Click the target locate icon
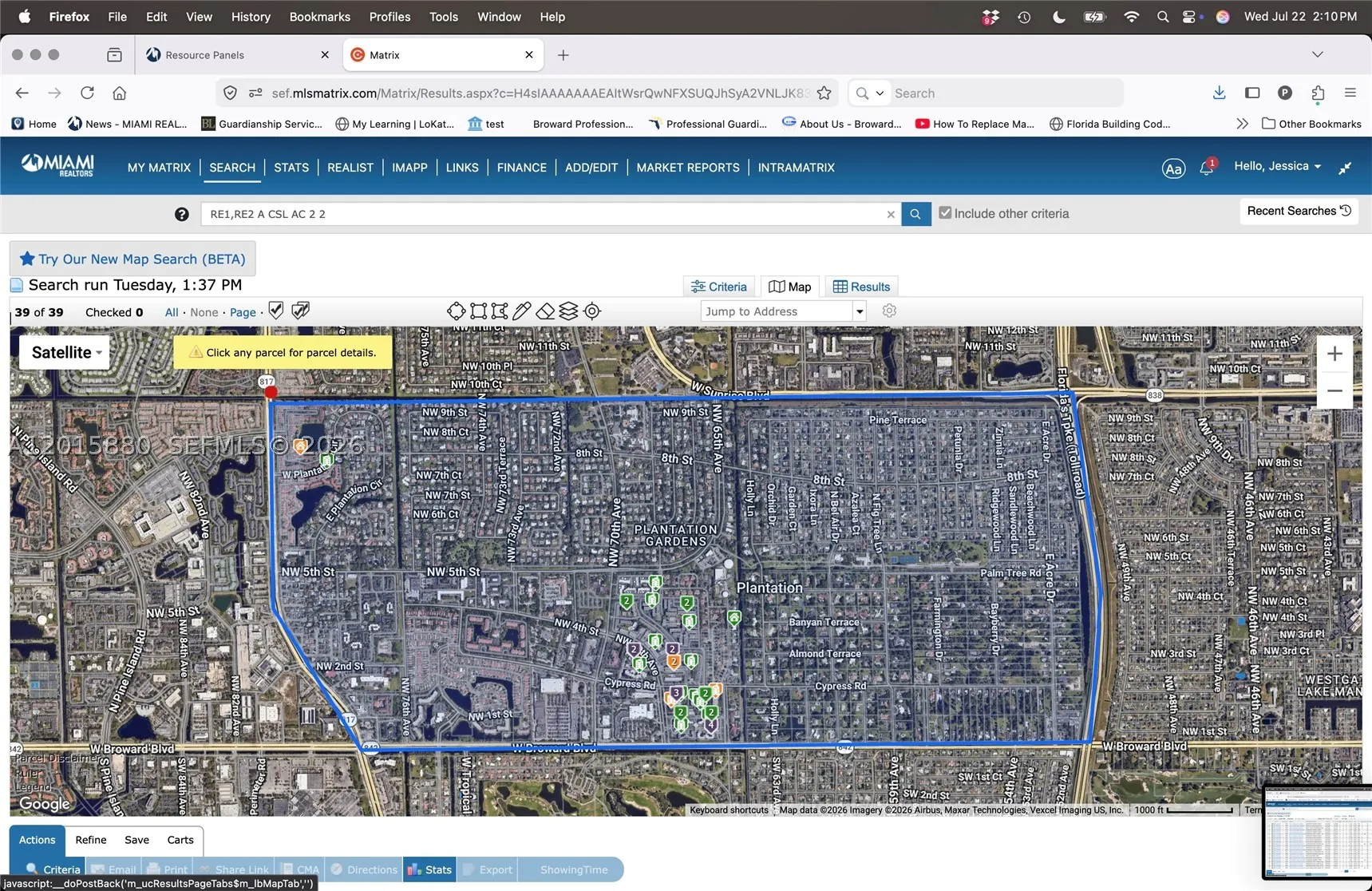The image size is (1372, 891). [x=592, y=311]
